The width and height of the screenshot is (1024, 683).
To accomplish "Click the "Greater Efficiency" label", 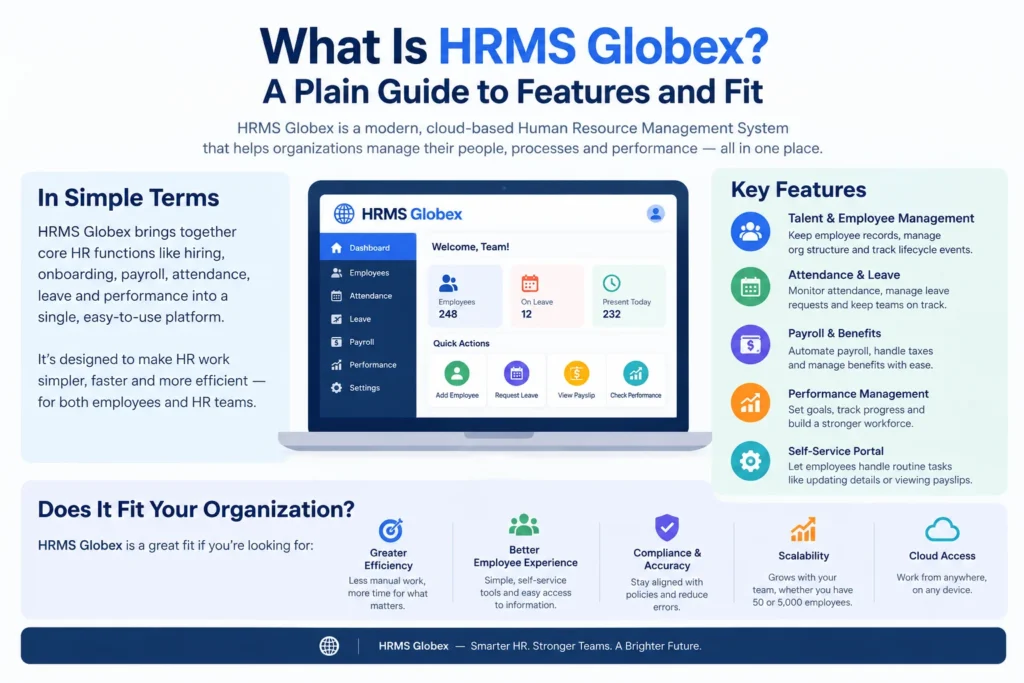I will (389, 559).
